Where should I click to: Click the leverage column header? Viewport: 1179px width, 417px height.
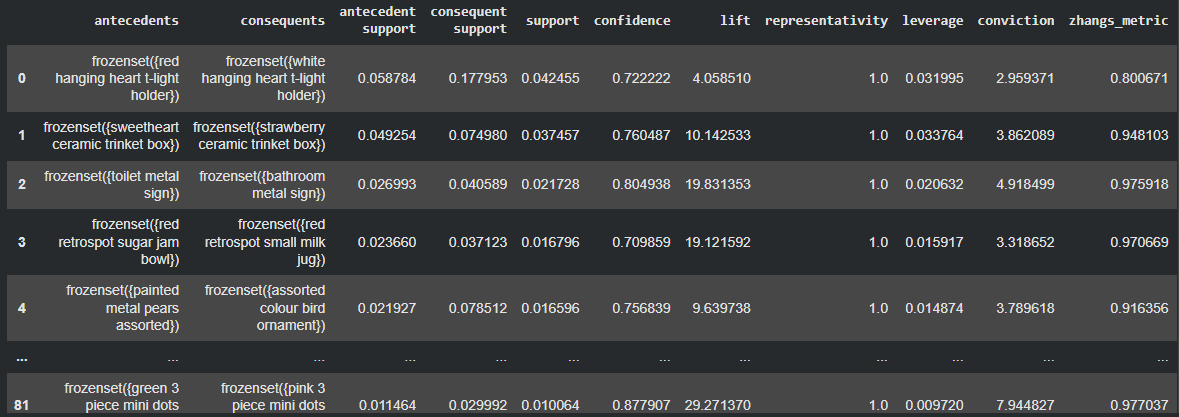click(933, 20)
